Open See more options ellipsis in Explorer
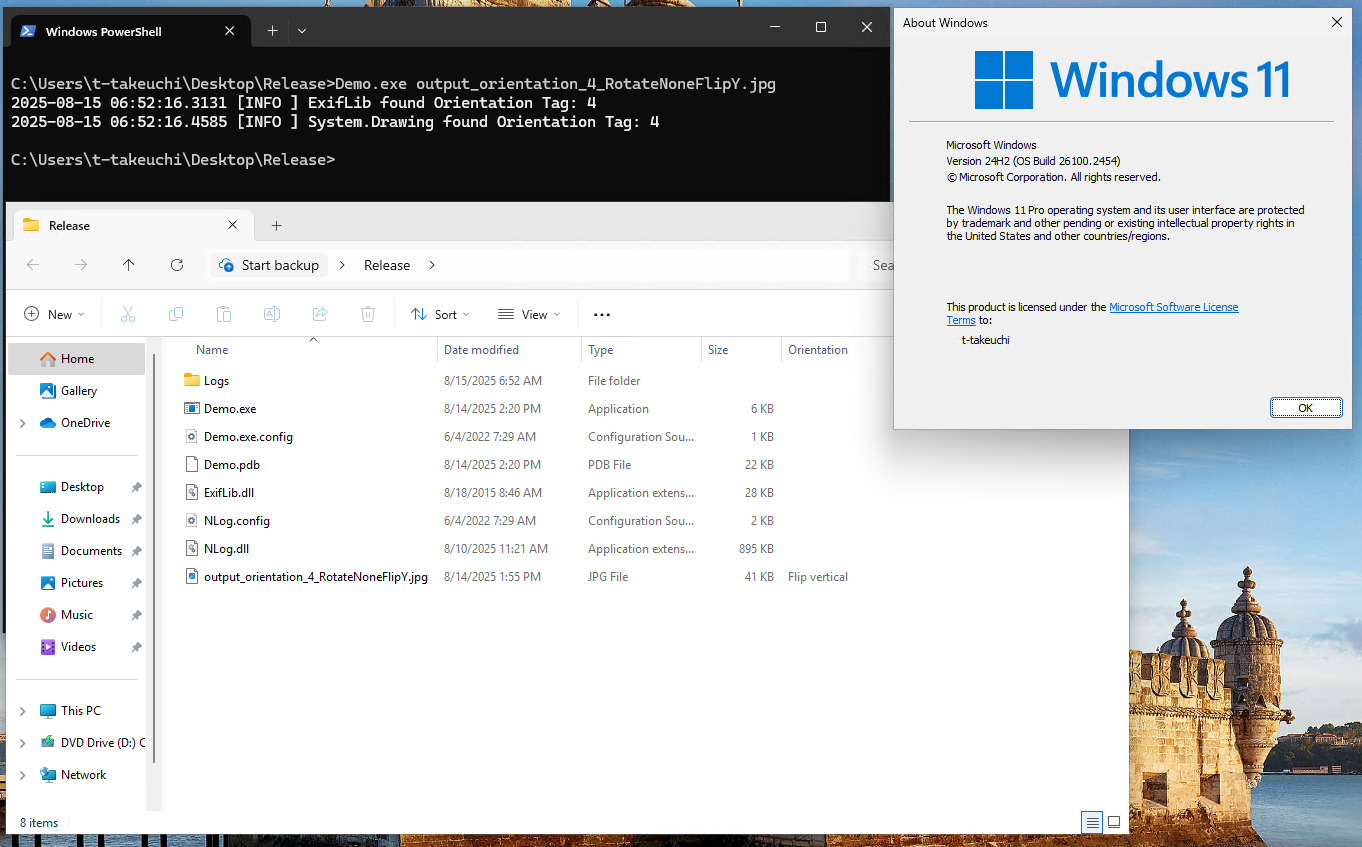The height and width of the screenshot is (847, 1362). 602,314
